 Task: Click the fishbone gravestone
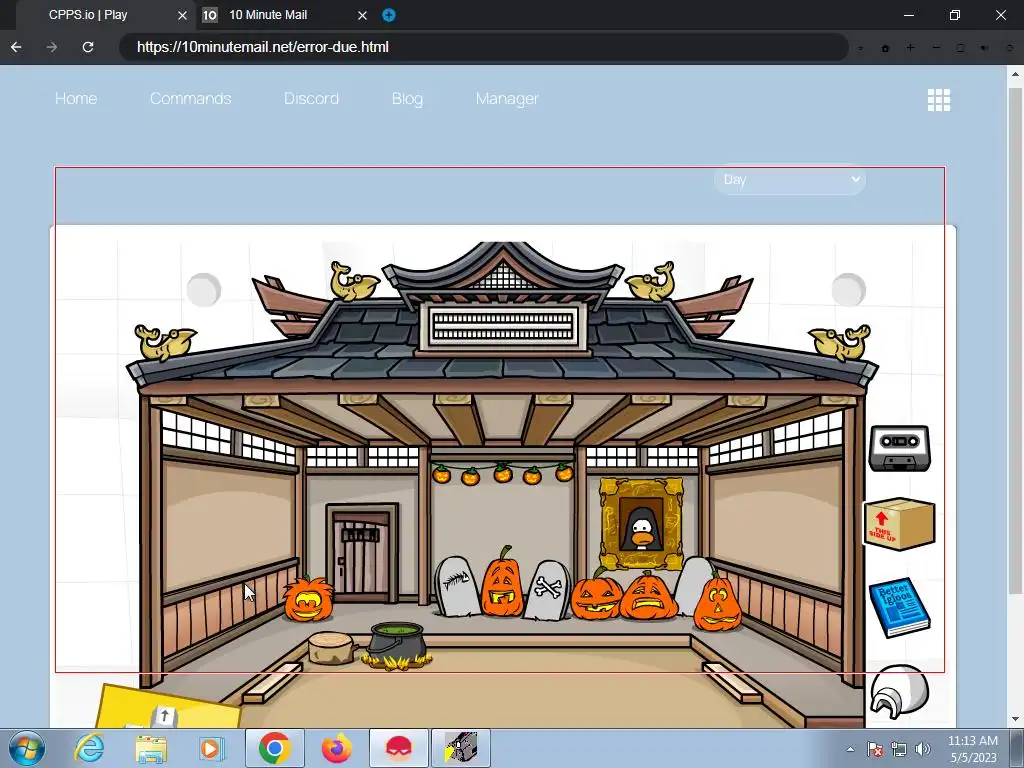tap(457, 586)
